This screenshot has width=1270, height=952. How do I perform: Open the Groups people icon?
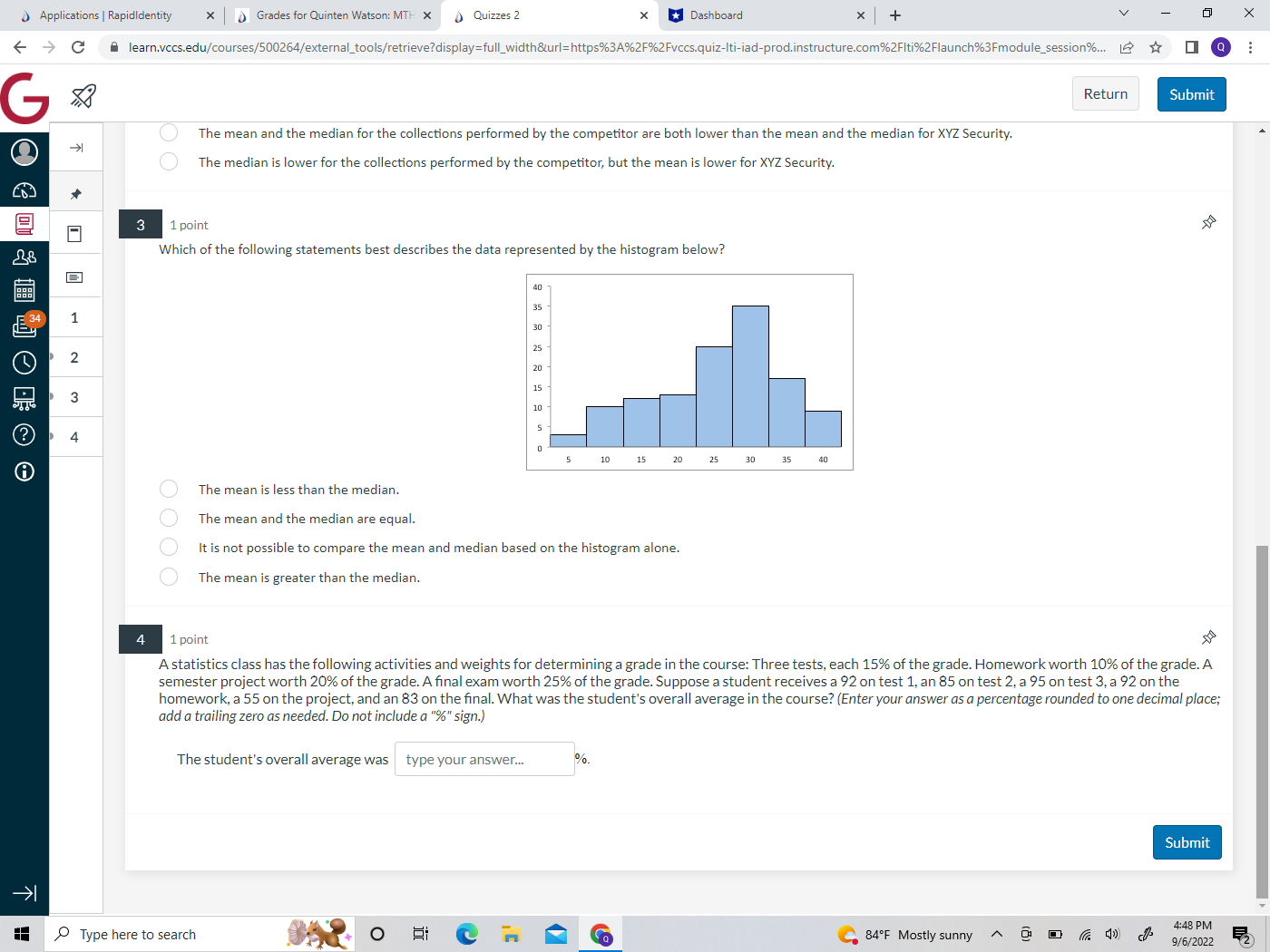pyautogui.click(x=24, y=257)
